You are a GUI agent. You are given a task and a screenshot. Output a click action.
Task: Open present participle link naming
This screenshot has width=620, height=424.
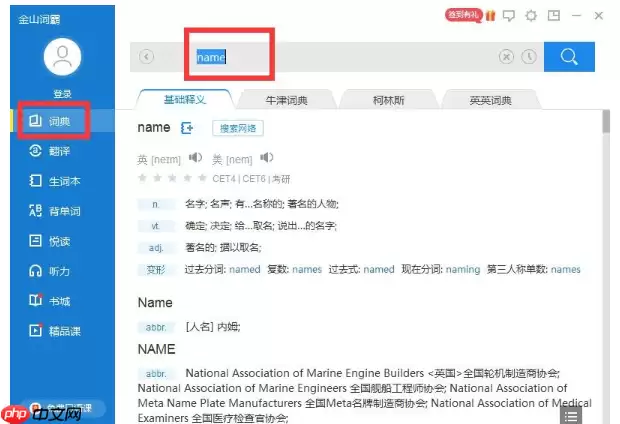point(463,269)
